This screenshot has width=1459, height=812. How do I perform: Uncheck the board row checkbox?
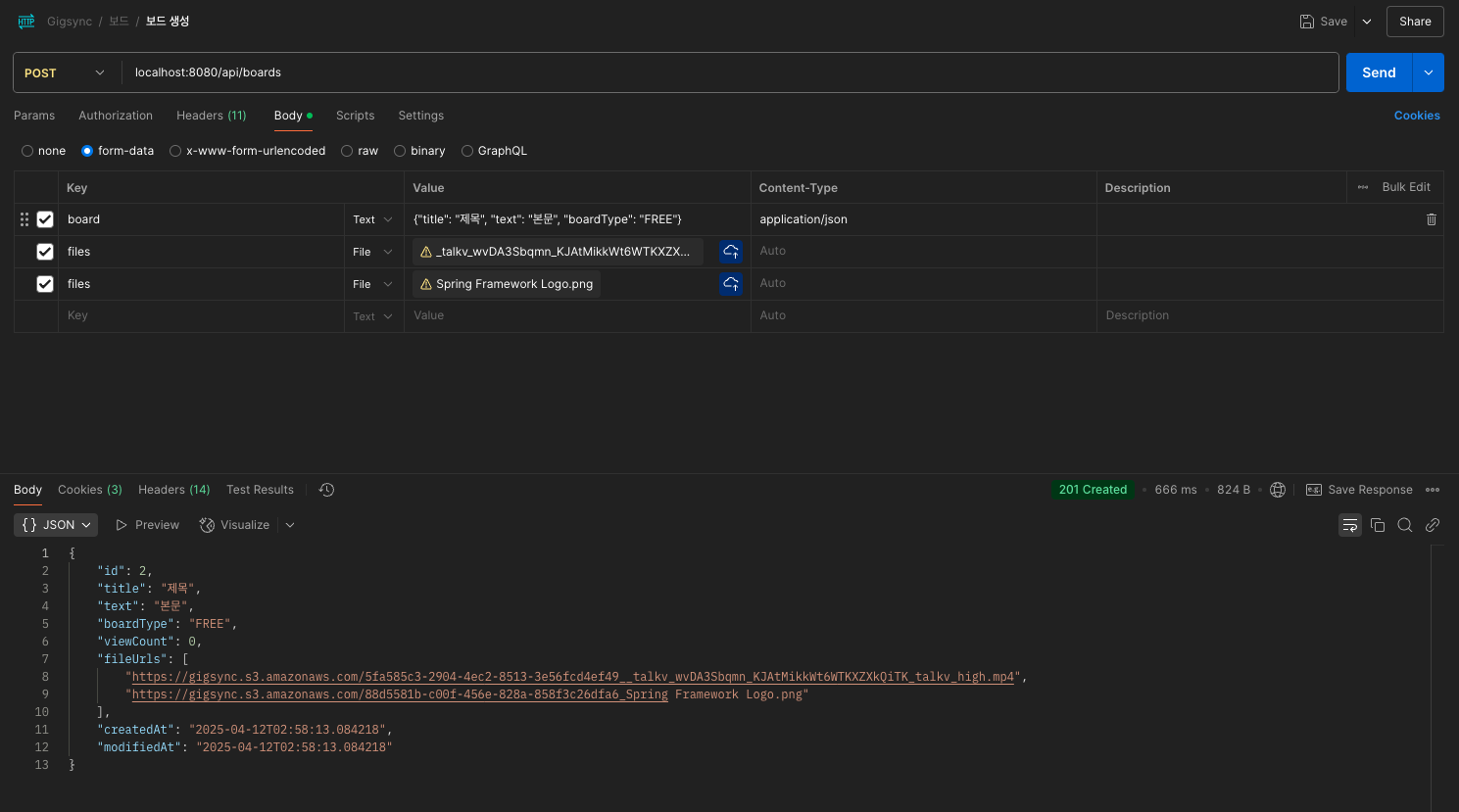[45, 219]
